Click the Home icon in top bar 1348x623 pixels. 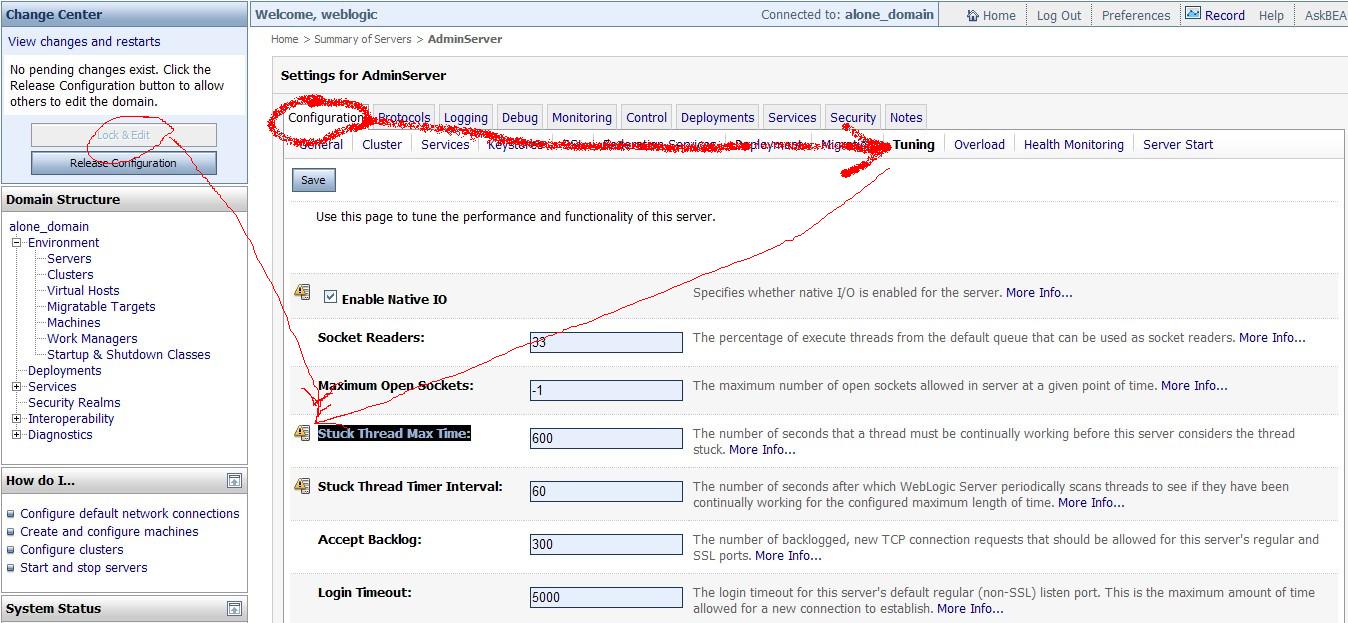[x=973, y=15]
